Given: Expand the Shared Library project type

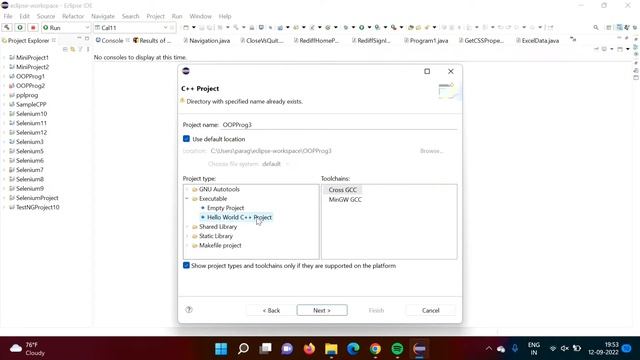Looking at the screenshot, I should [187, 227].
